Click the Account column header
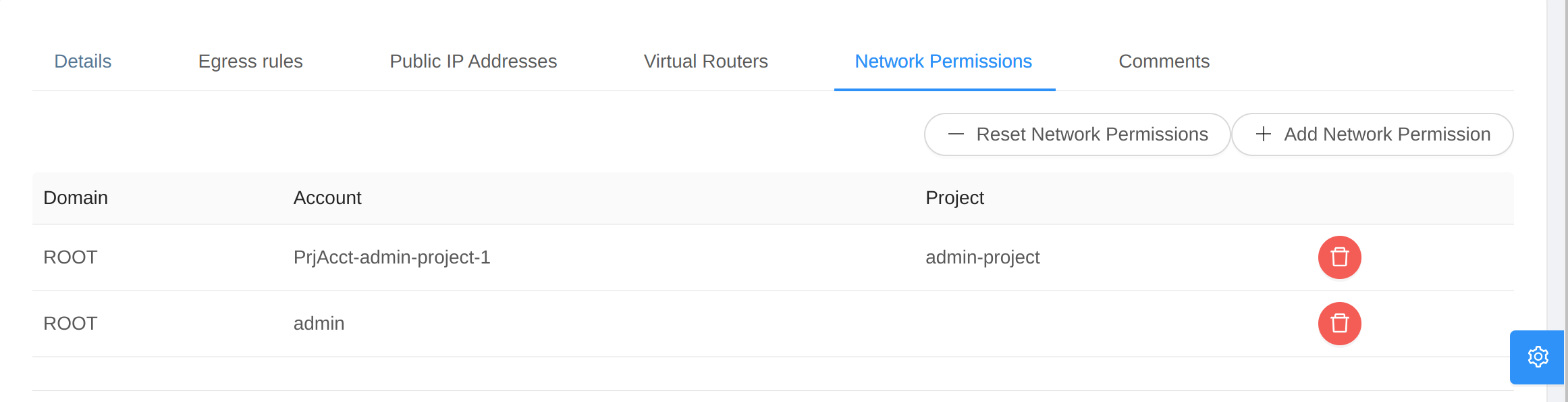This screenshot has height=402, width=1568. [327, 198]
